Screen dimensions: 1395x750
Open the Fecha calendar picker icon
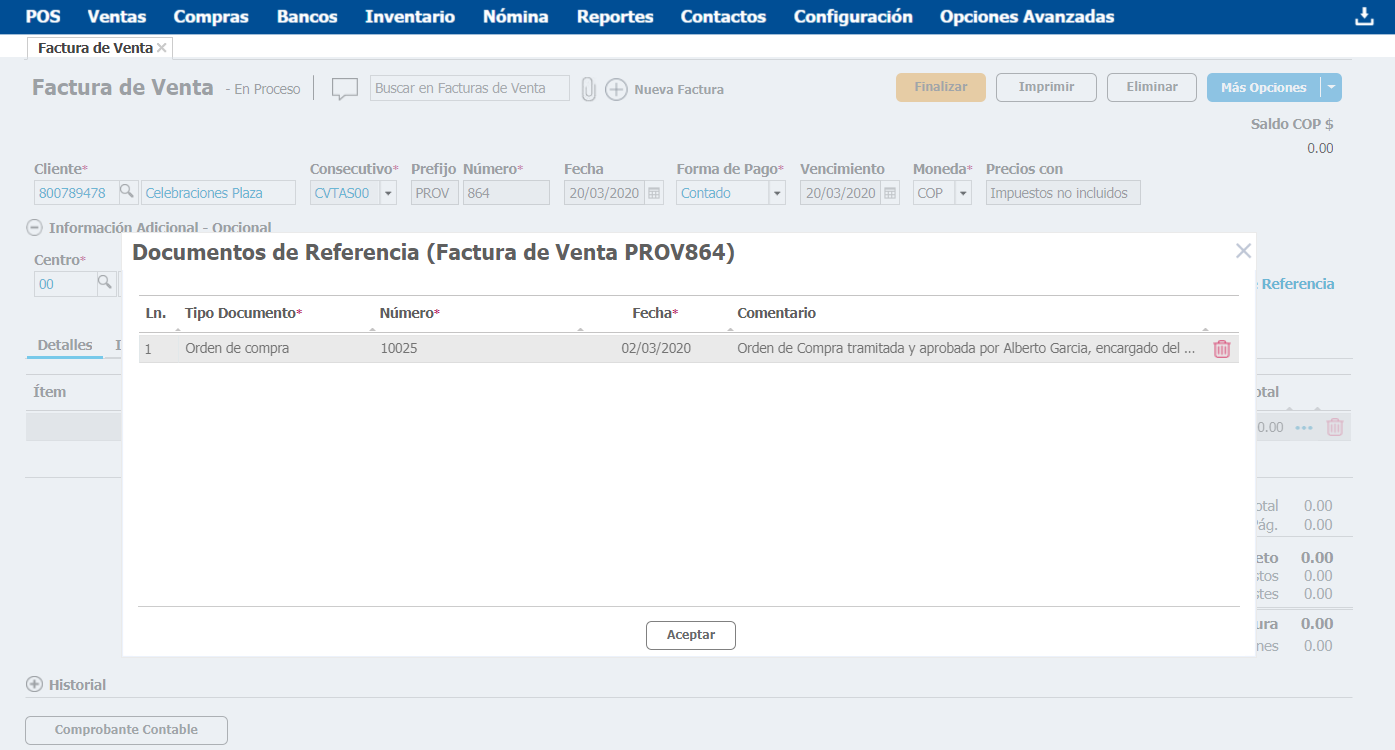point(654,193)
